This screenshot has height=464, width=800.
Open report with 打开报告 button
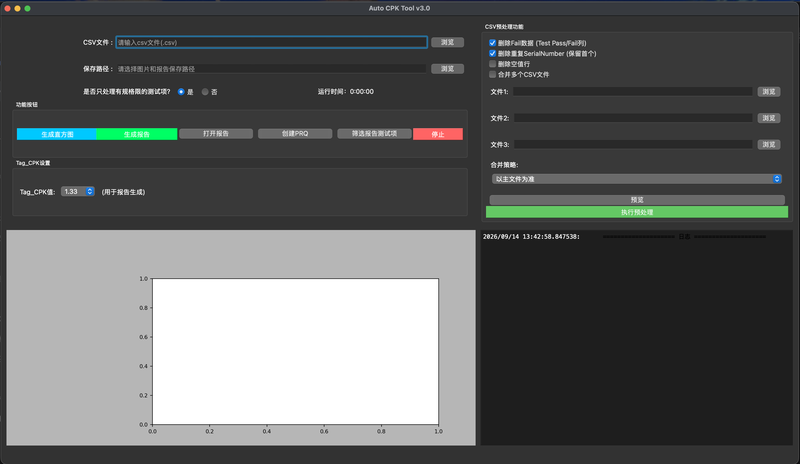216,134
